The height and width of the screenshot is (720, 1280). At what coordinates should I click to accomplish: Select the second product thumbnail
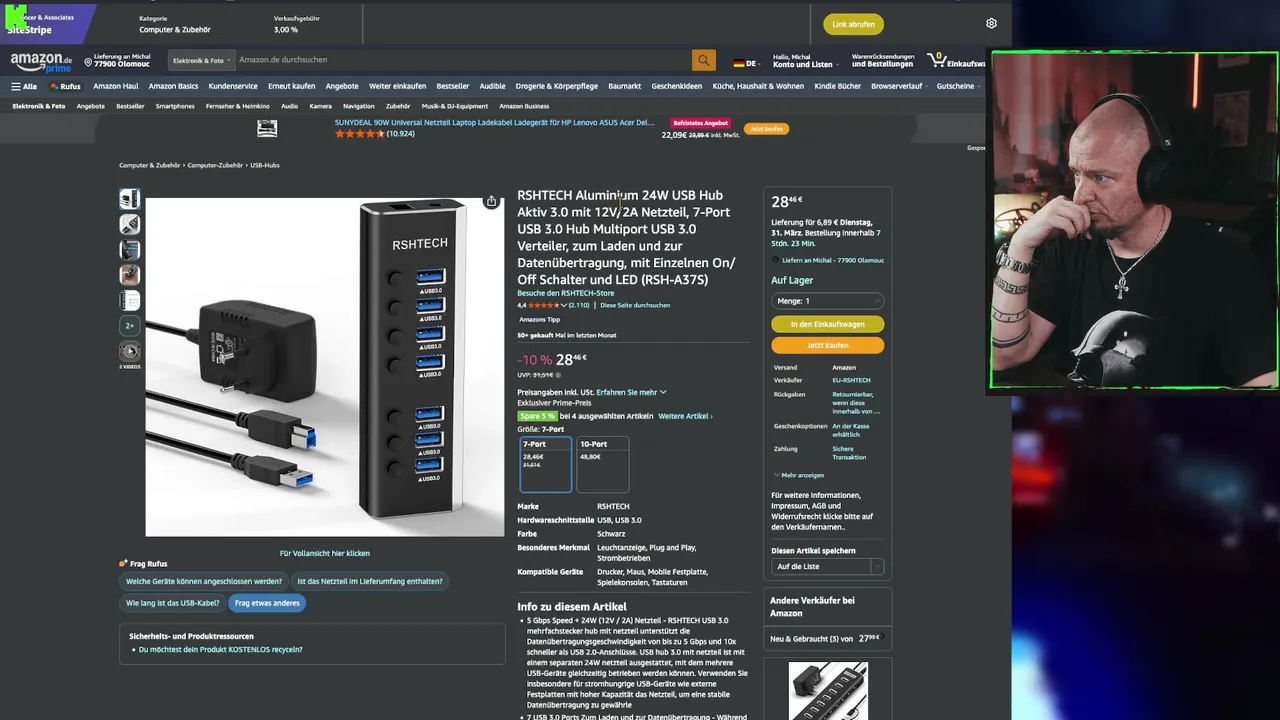click(130, 224)
